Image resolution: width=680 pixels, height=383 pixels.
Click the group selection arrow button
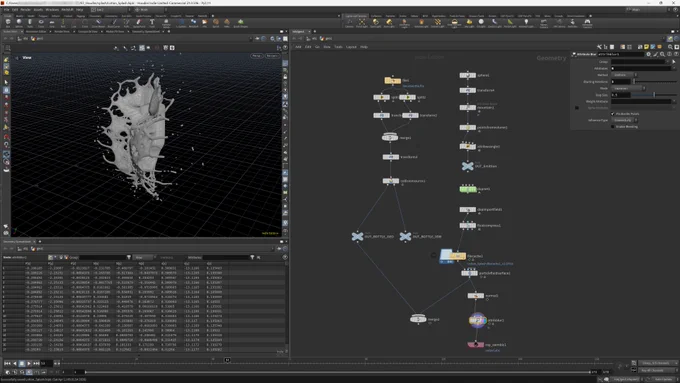[673, 62]
